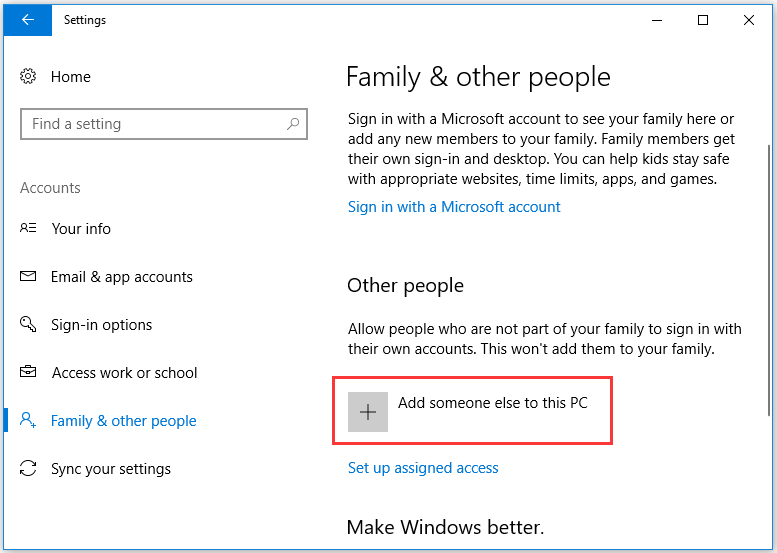Click the Find a setting search box
777x553 pixels.
pos(164,124)
